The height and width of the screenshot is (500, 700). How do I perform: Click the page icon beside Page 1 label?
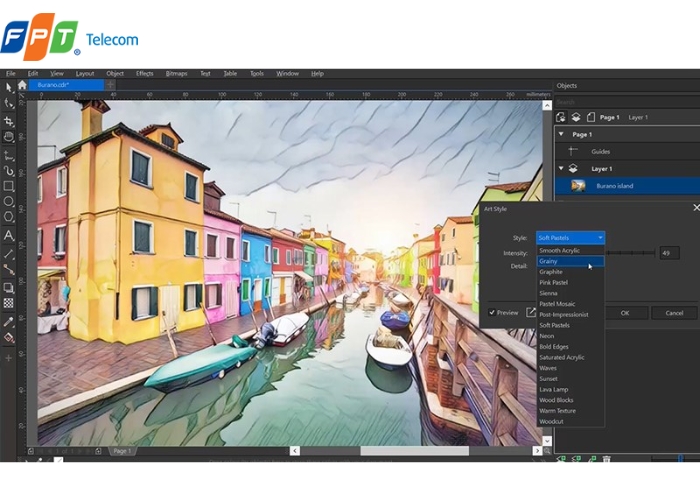click(591, 117)
